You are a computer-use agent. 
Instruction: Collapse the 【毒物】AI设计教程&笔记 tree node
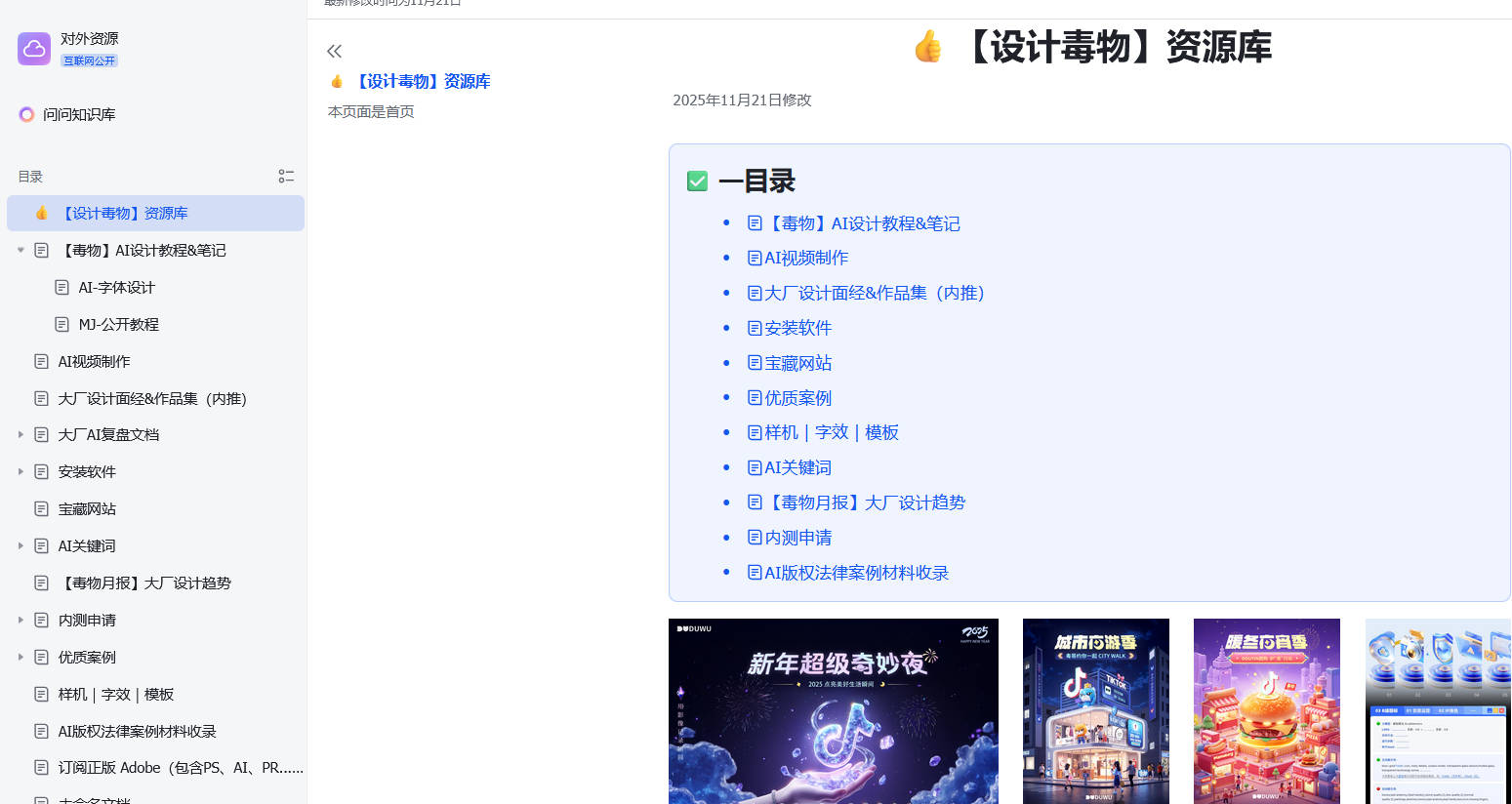(x=20, y=250)
